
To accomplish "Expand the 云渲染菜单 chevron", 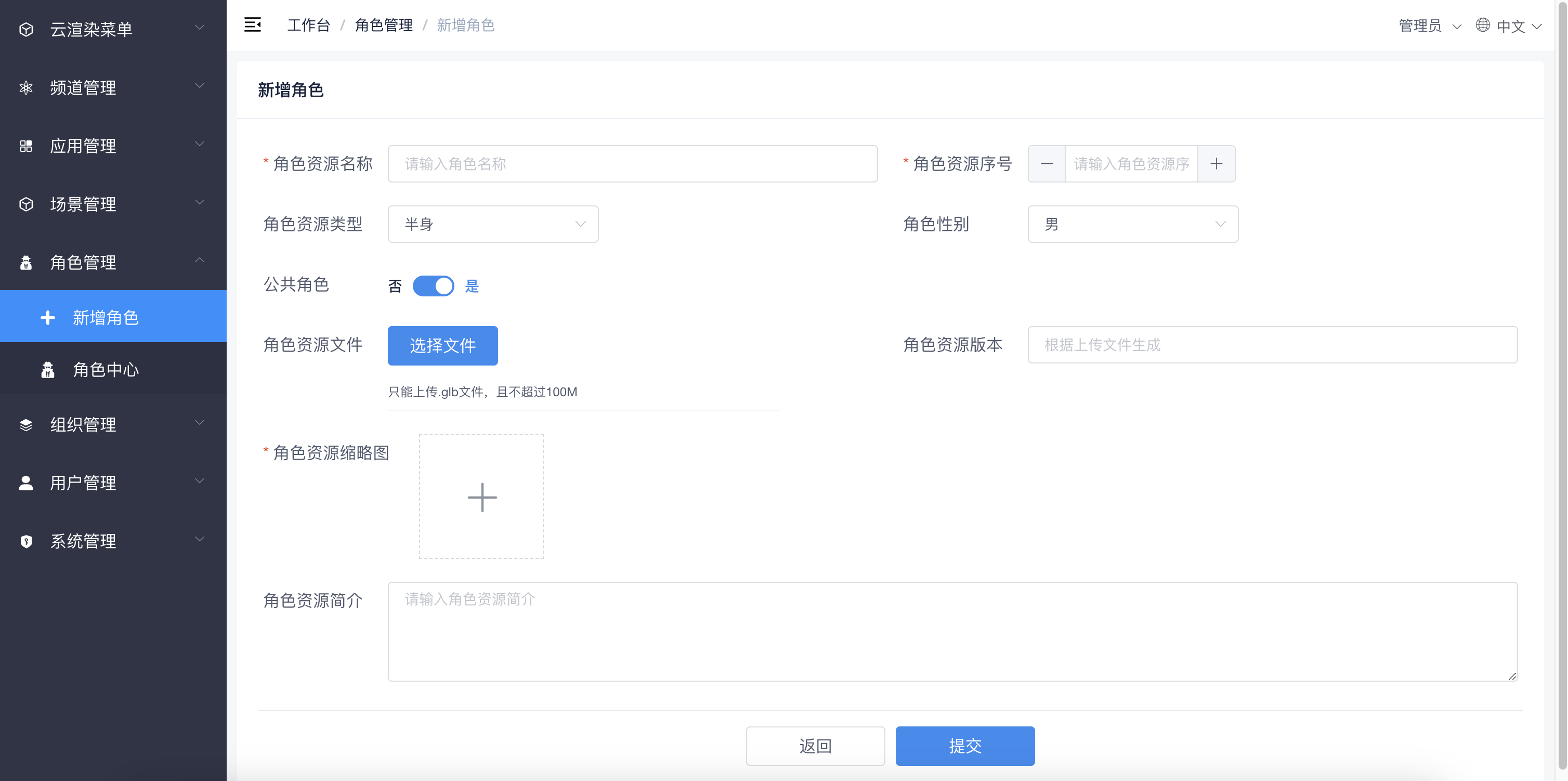I will click(x=200, y=28).
